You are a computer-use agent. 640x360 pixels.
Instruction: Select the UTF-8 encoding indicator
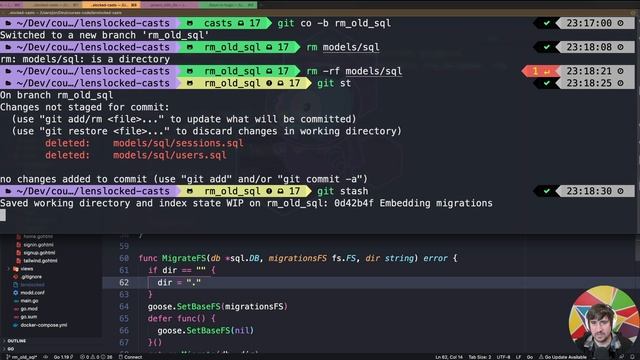click(503, 357)
